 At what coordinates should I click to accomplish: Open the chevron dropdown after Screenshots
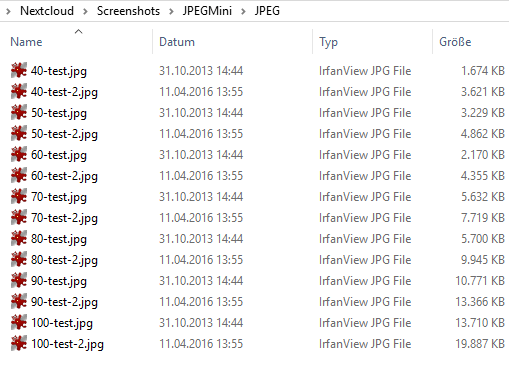click(171, 11)
